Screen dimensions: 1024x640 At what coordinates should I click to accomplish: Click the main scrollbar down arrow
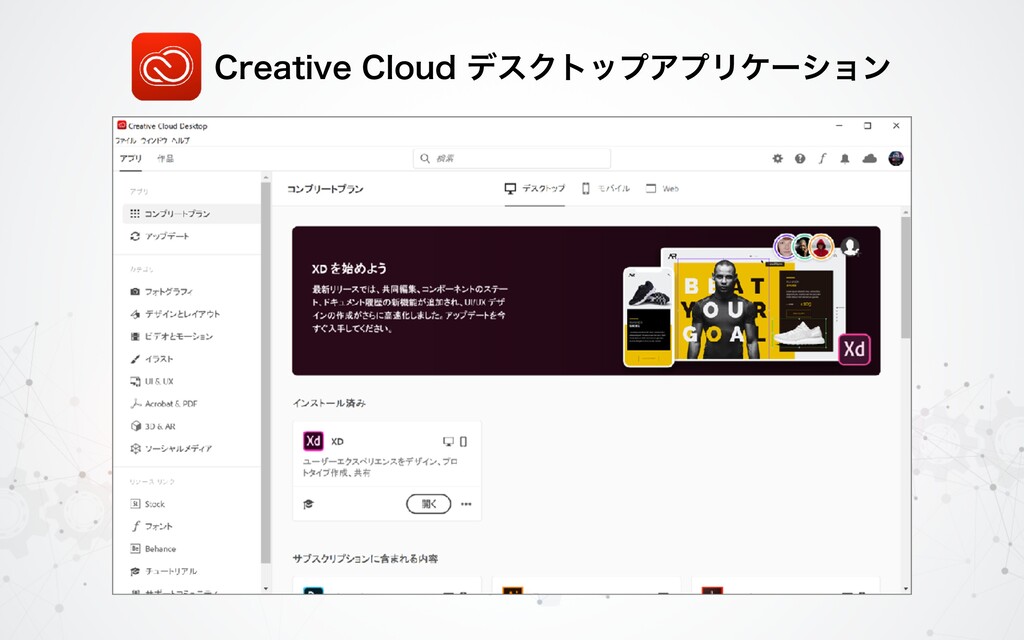click(906, 588)
